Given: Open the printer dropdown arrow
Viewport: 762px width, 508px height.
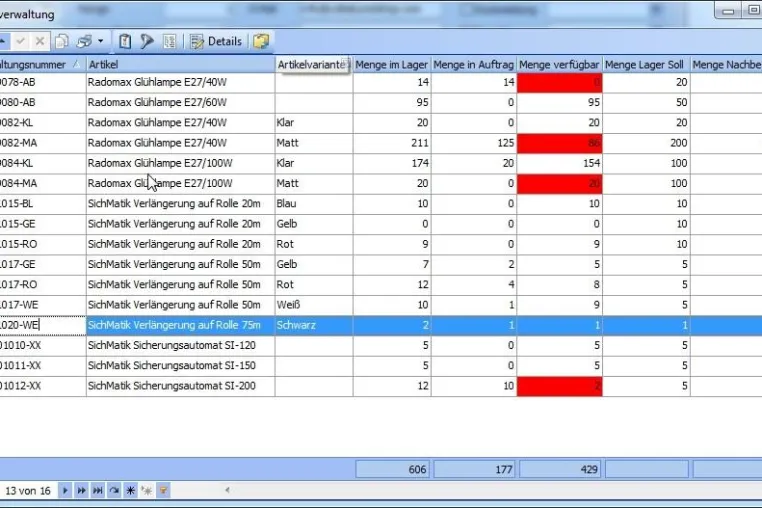Looking at the screenshot, I should (x=101, y=41).
